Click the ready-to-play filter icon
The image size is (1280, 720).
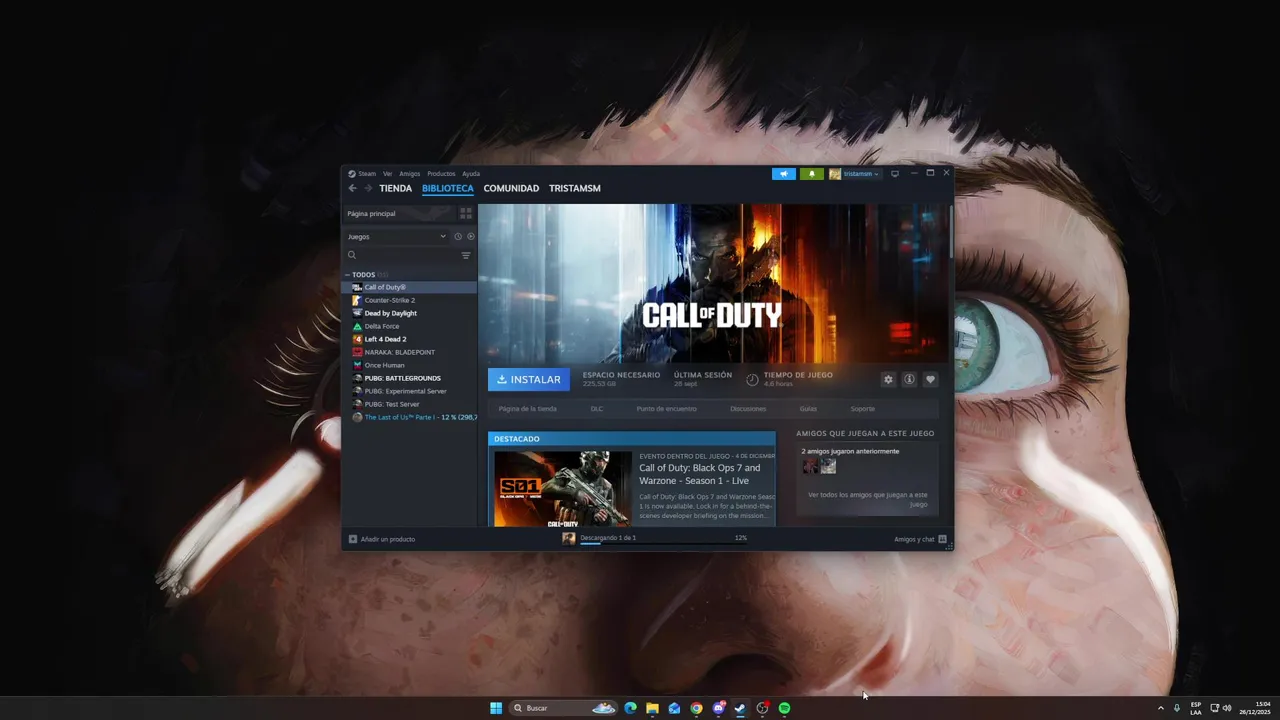(x=471, y=237)
